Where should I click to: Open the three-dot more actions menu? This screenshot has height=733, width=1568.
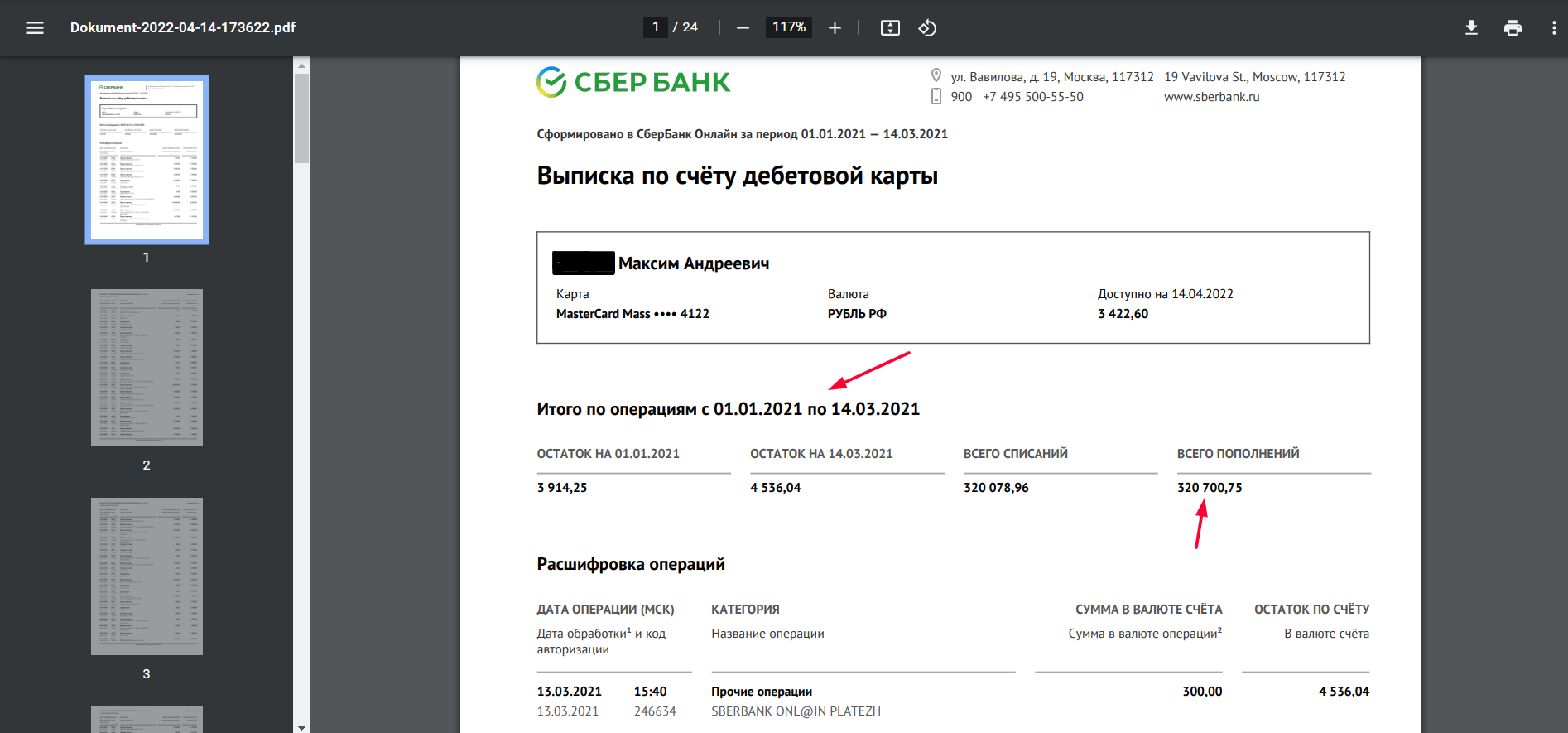coord(1553,28)
